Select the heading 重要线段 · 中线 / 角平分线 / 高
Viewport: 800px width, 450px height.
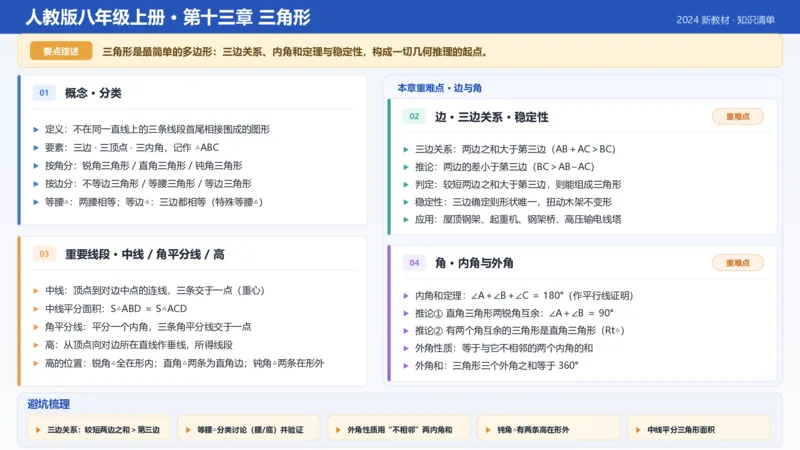click(x=144, y=254)
